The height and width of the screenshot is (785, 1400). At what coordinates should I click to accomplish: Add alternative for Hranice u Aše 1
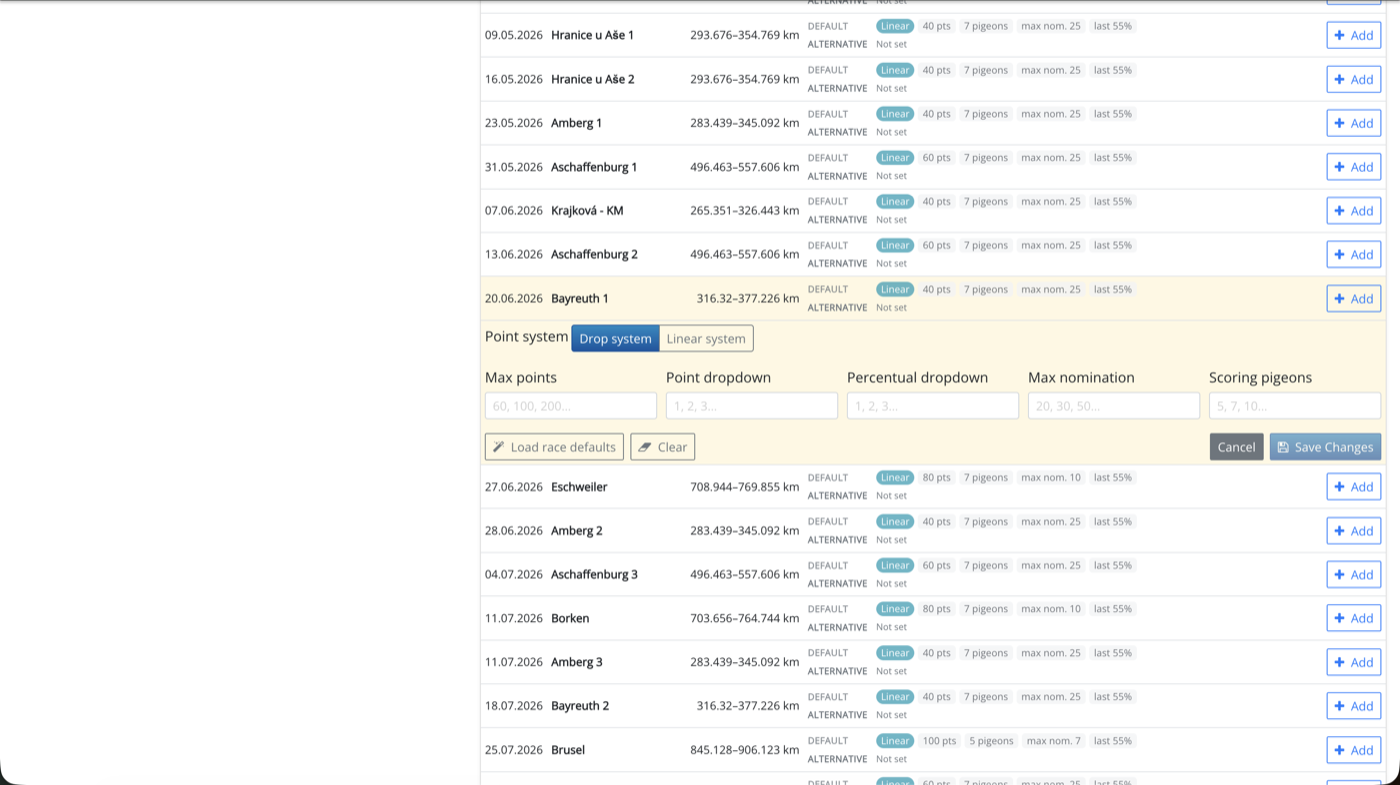[1353, 35]
